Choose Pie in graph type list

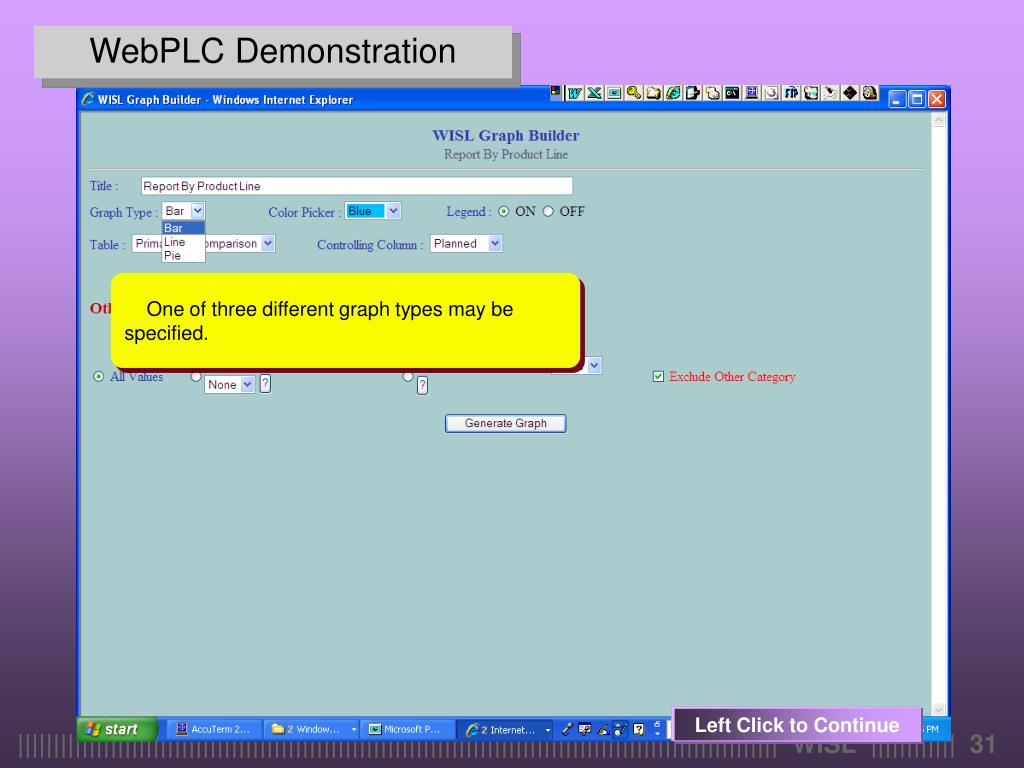tap(184, 255)
